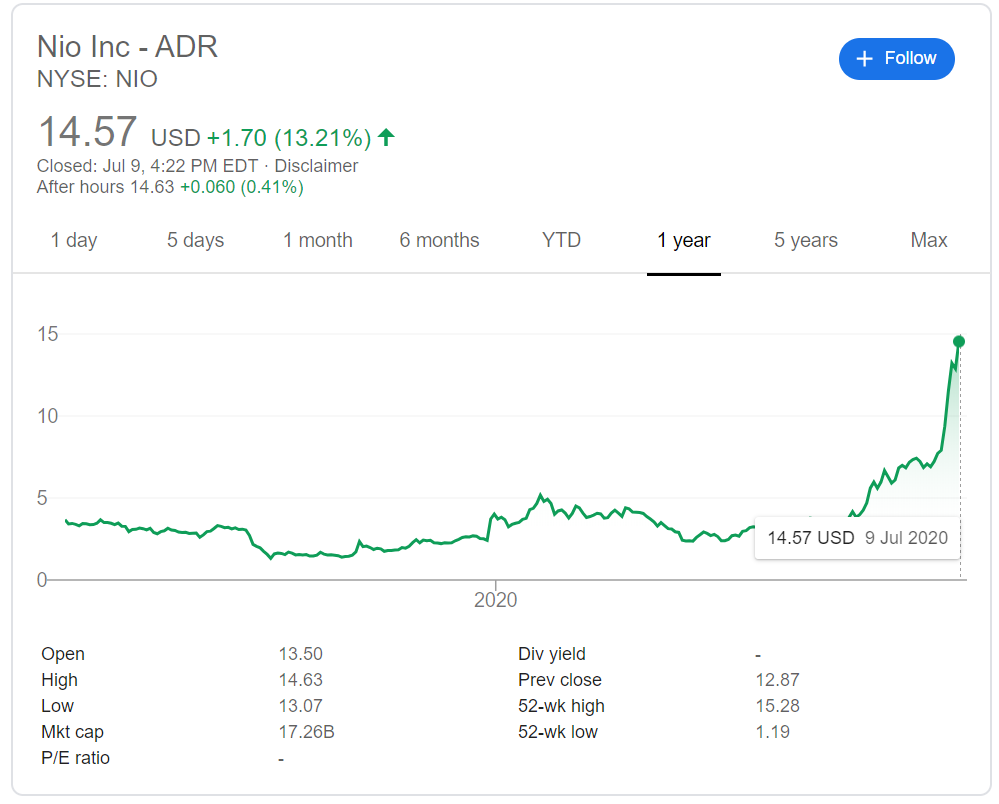The image size is (999, 804).
Task: Click the green up arrow icon
Action: (x=386, y=137)
